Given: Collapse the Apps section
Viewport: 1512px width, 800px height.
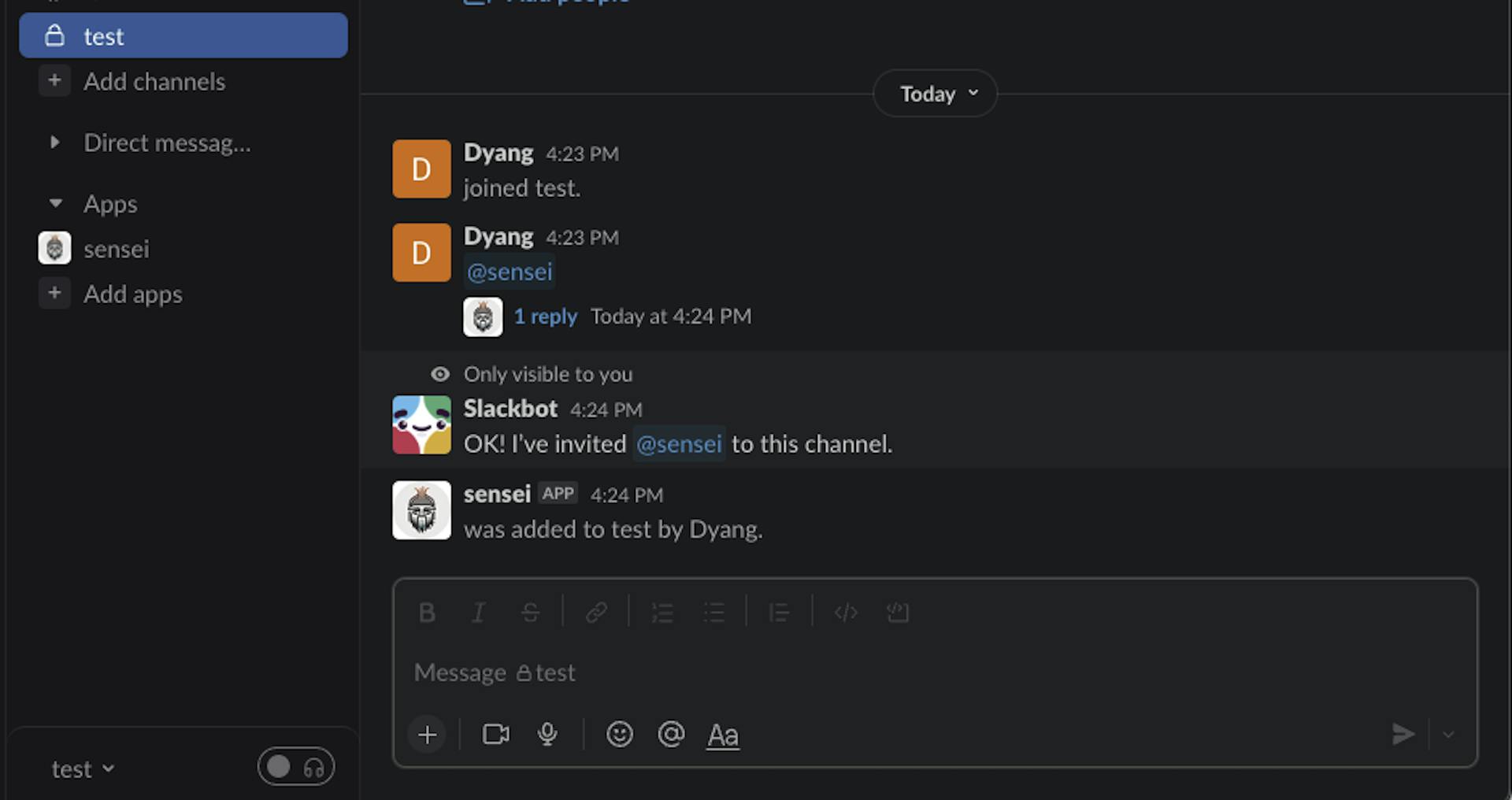Looking at the screenshot, I should click(55, 204).
